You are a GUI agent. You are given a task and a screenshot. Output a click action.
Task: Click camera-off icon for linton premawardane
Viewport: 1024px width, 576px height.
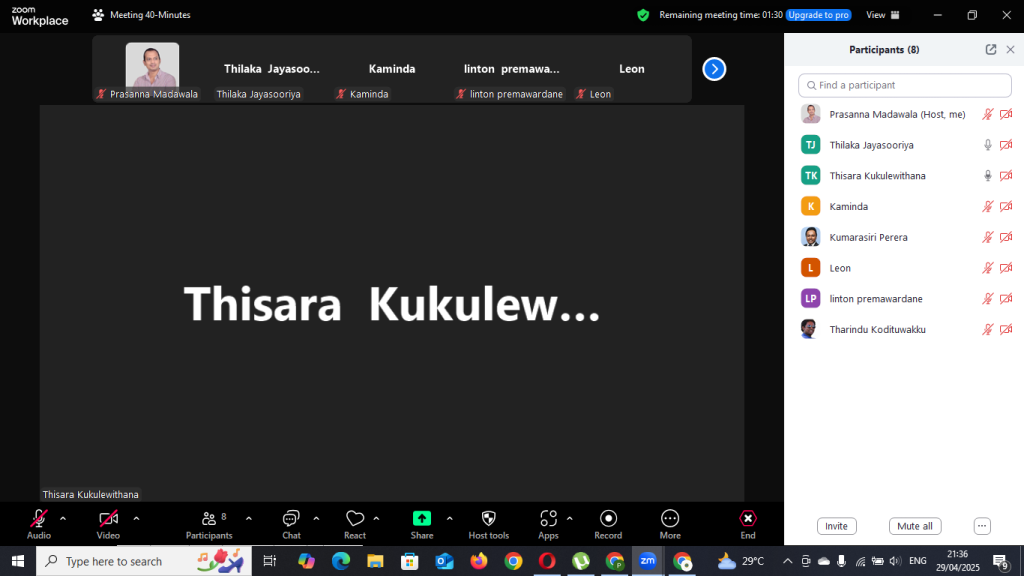tap(1006, 298)
